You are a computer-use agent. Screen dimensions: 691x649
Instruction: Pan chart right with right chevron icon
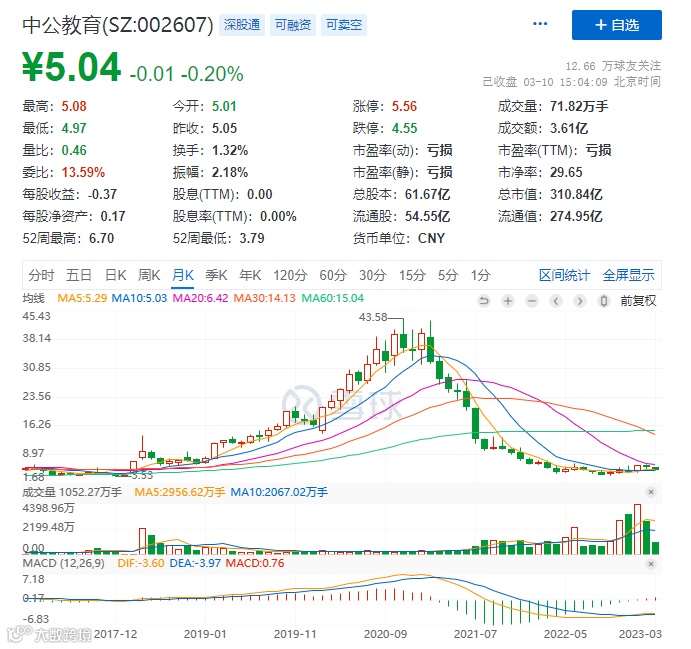pos(580,301)
